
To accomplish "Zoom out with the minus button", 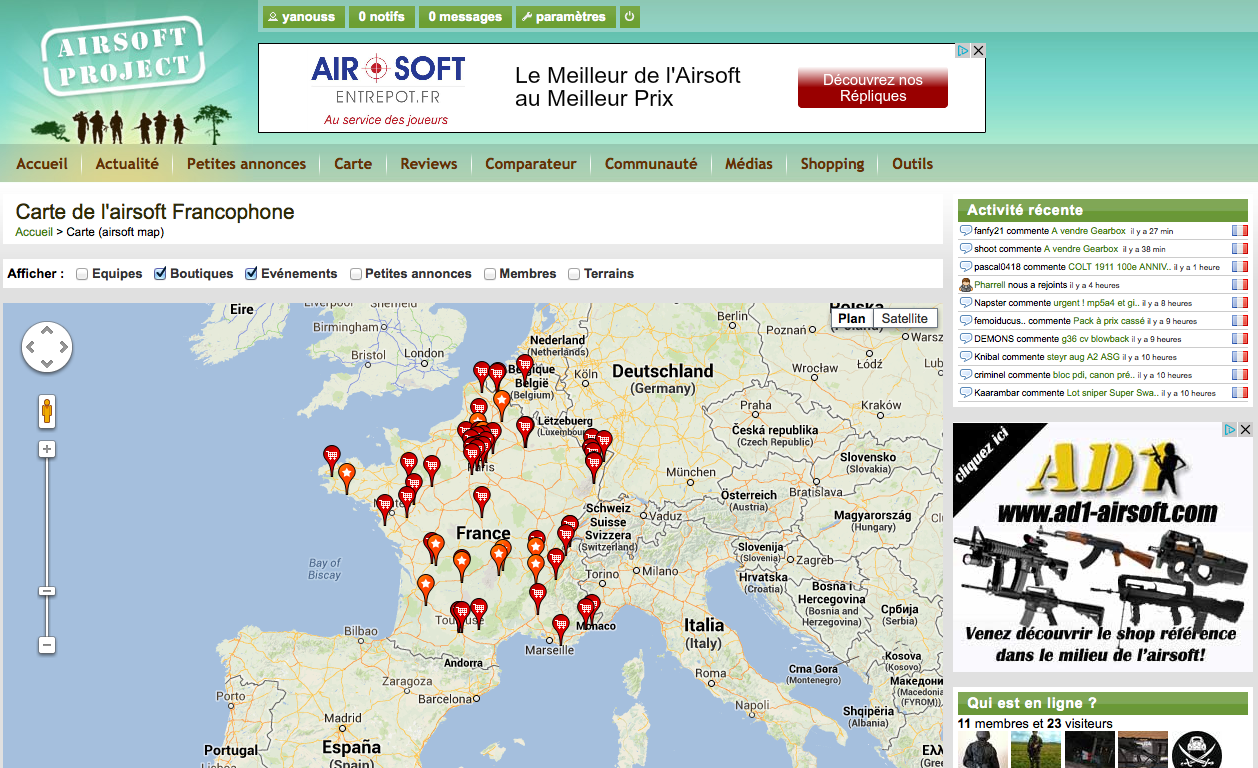I will [47, 645].
